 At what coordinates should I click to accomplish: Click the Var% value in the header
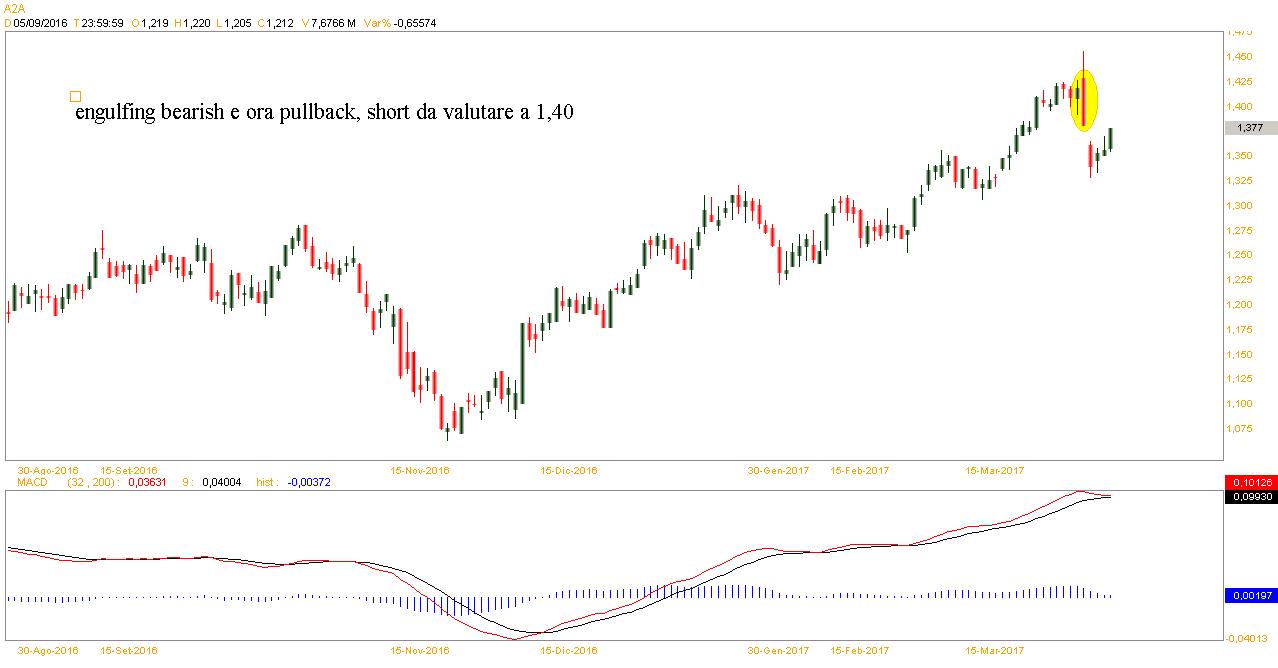[x=414, y=23]
